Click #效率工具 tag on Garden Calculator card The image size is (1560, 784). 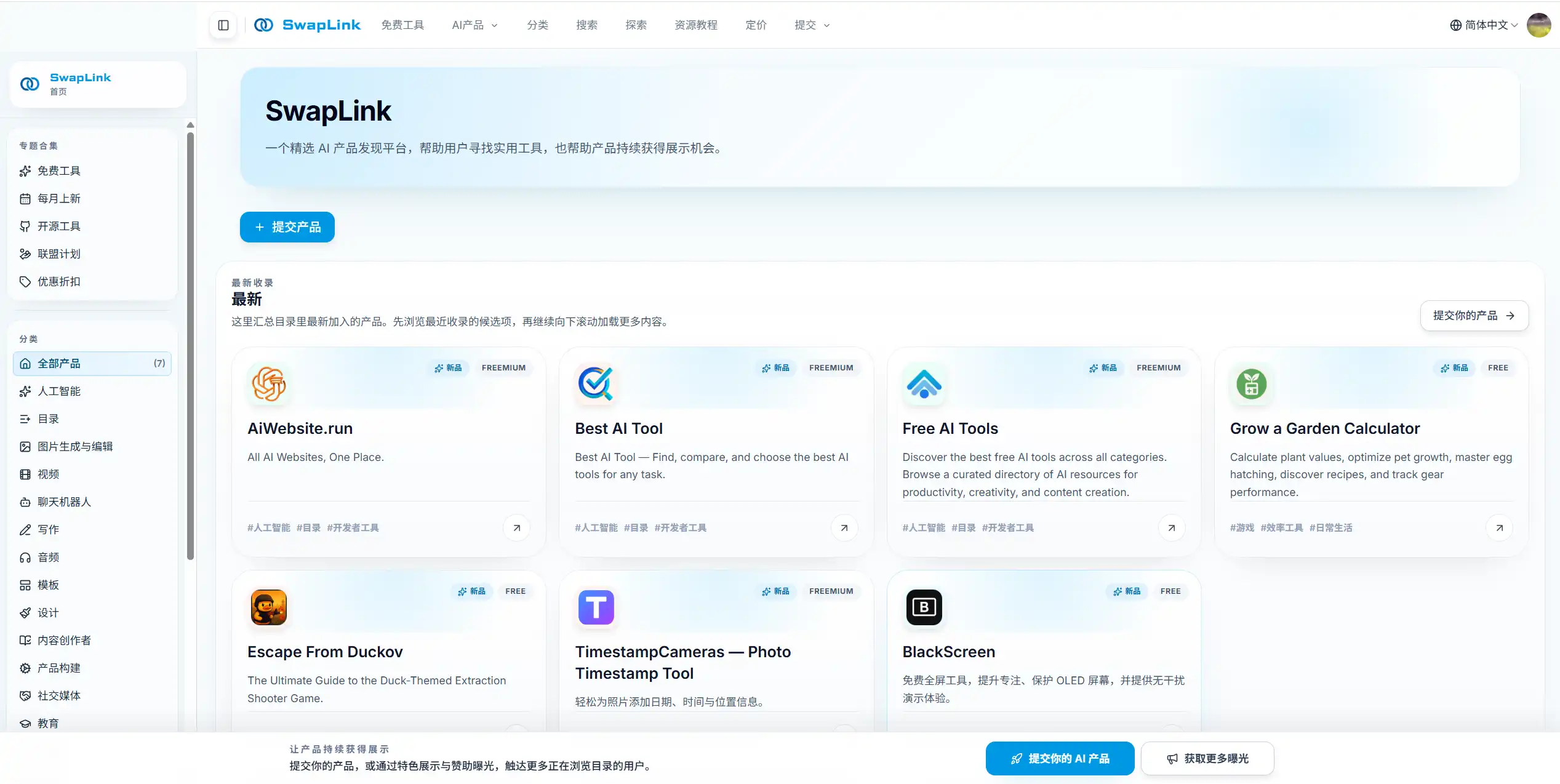pos(1282,528)
